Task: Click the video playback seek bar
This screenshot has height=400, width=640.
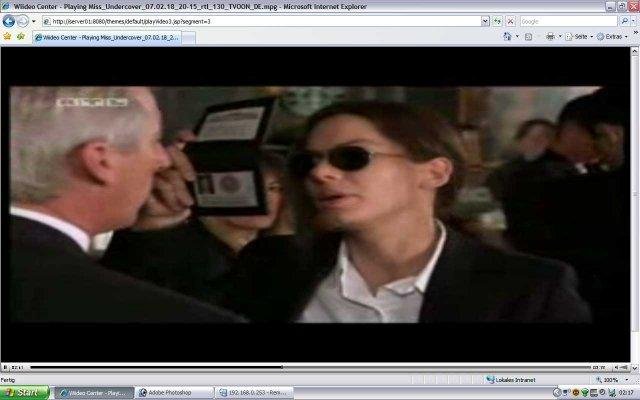Action: click(x=300, y=367)
